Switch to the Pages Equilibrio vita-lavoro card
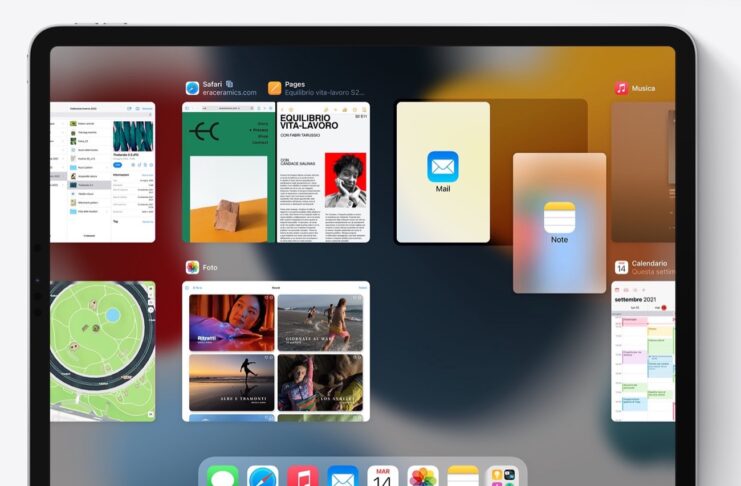The width and height of the screenshot is (741, 486). 323,173
